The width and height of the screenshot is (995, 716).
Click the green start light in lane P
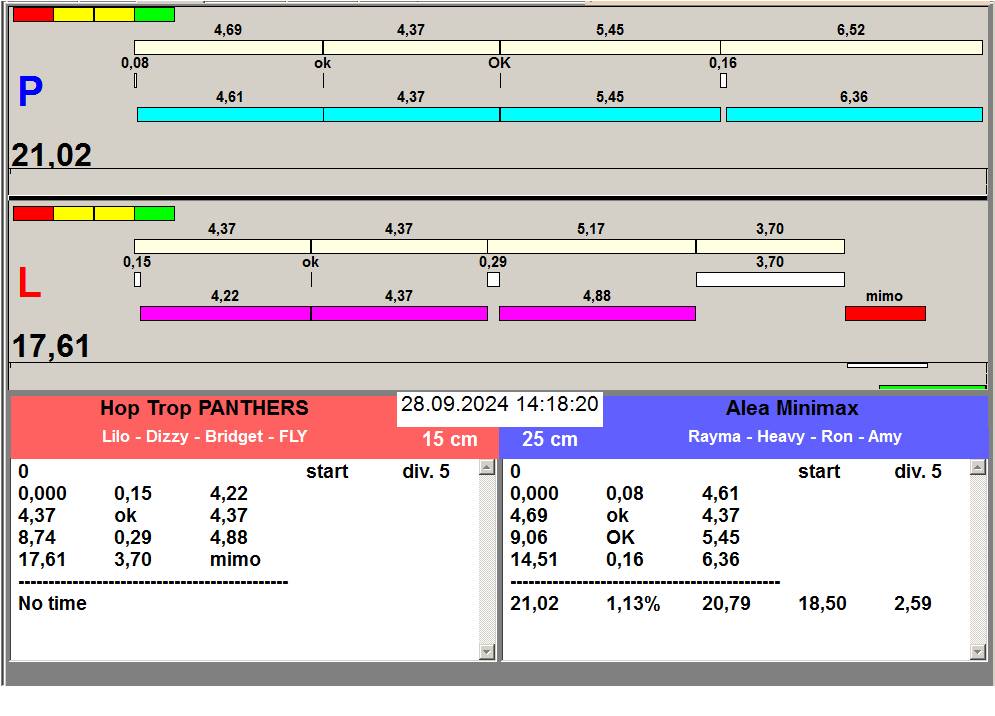154,15
